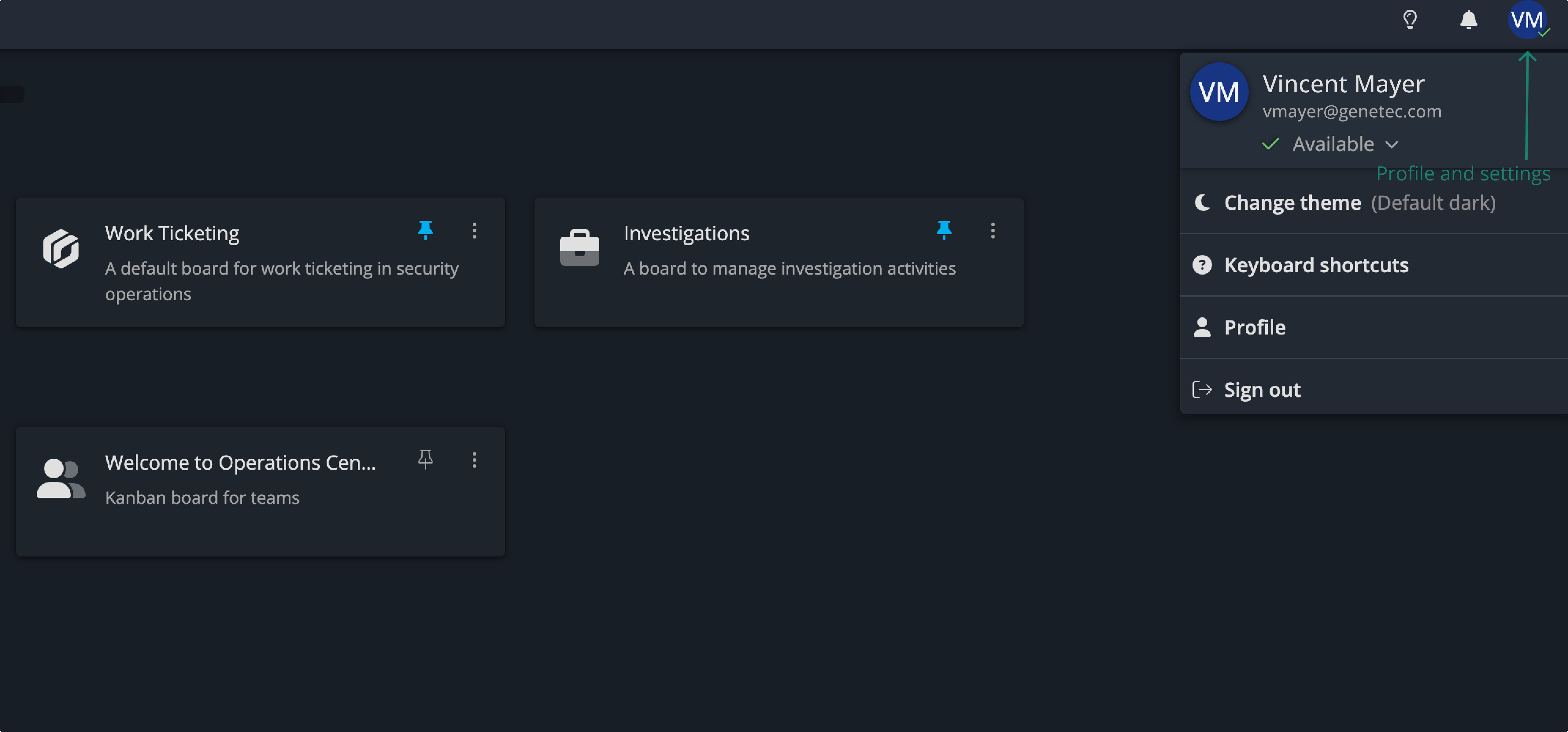Click the person Profile icon

[1202, 327]
